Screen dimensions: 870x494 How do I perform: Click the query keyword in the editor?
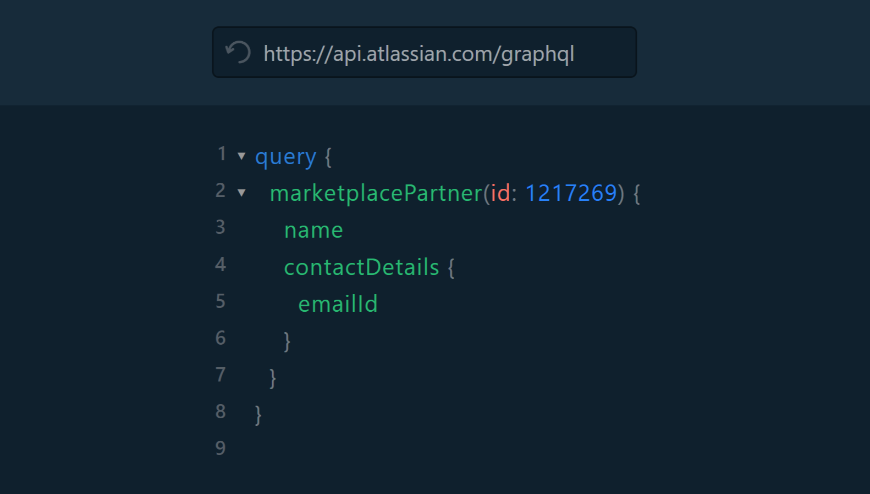tap(285, 157)
